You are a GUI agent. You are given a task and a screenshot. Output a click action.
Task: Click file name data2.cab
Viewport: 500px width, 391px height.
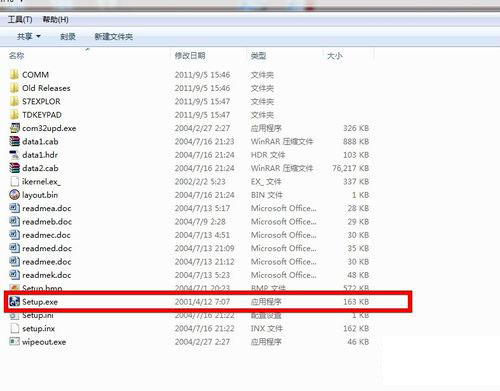(40, 168)
